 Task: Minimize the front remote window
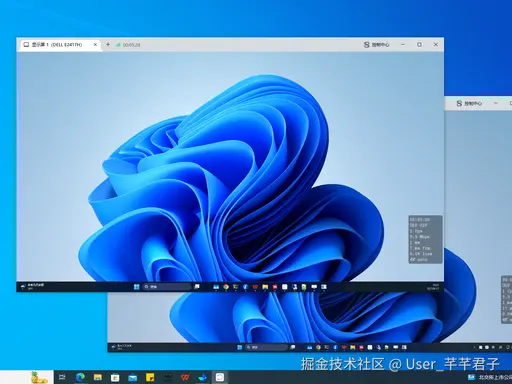(x=403, y=44)
